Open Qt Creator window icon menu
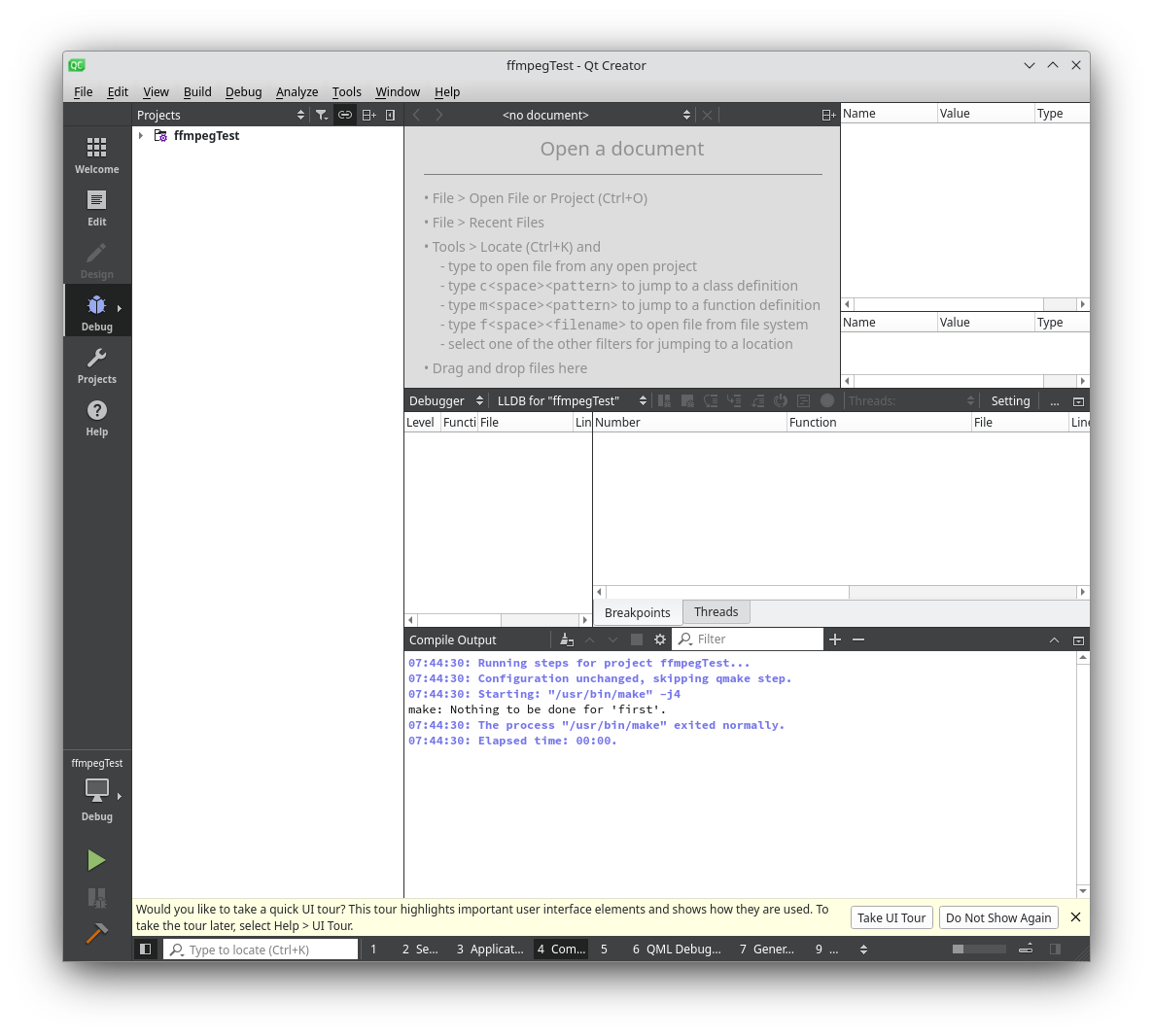This screenshot has height=1036, width=1153. click(77, 65)
